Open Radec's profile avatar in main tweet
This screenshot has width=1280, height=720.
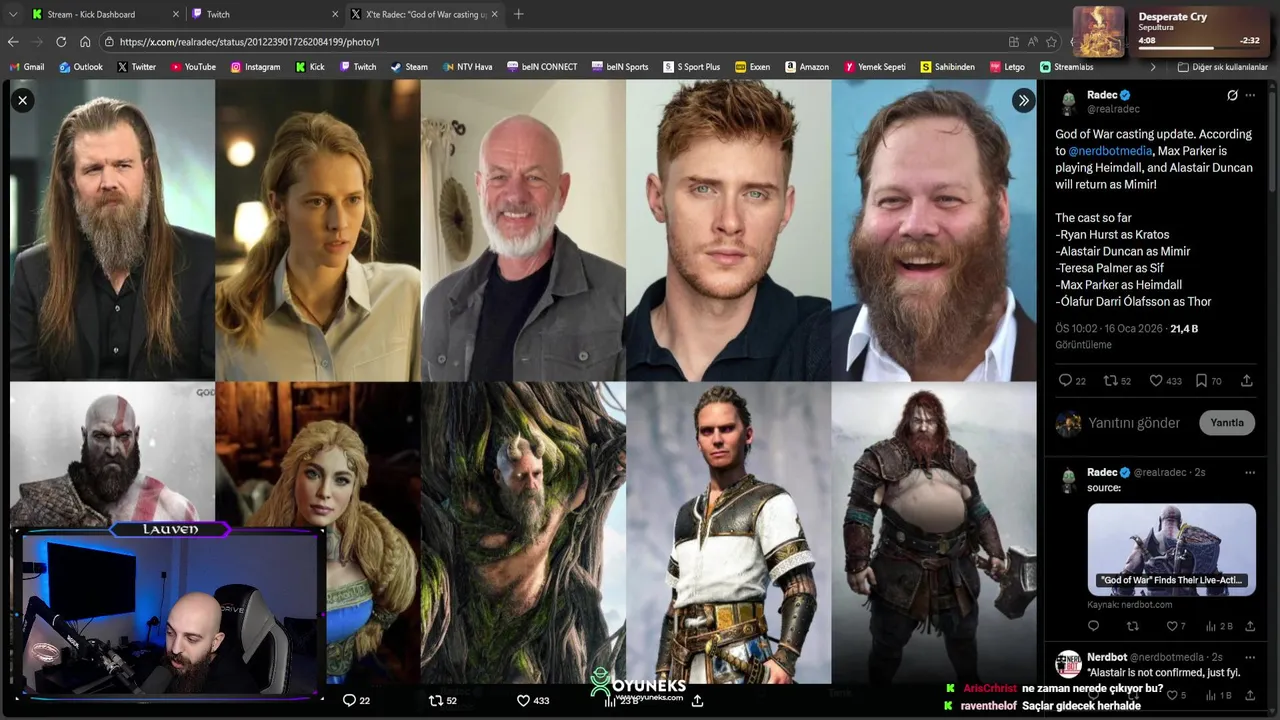(x=1068, y=102)
